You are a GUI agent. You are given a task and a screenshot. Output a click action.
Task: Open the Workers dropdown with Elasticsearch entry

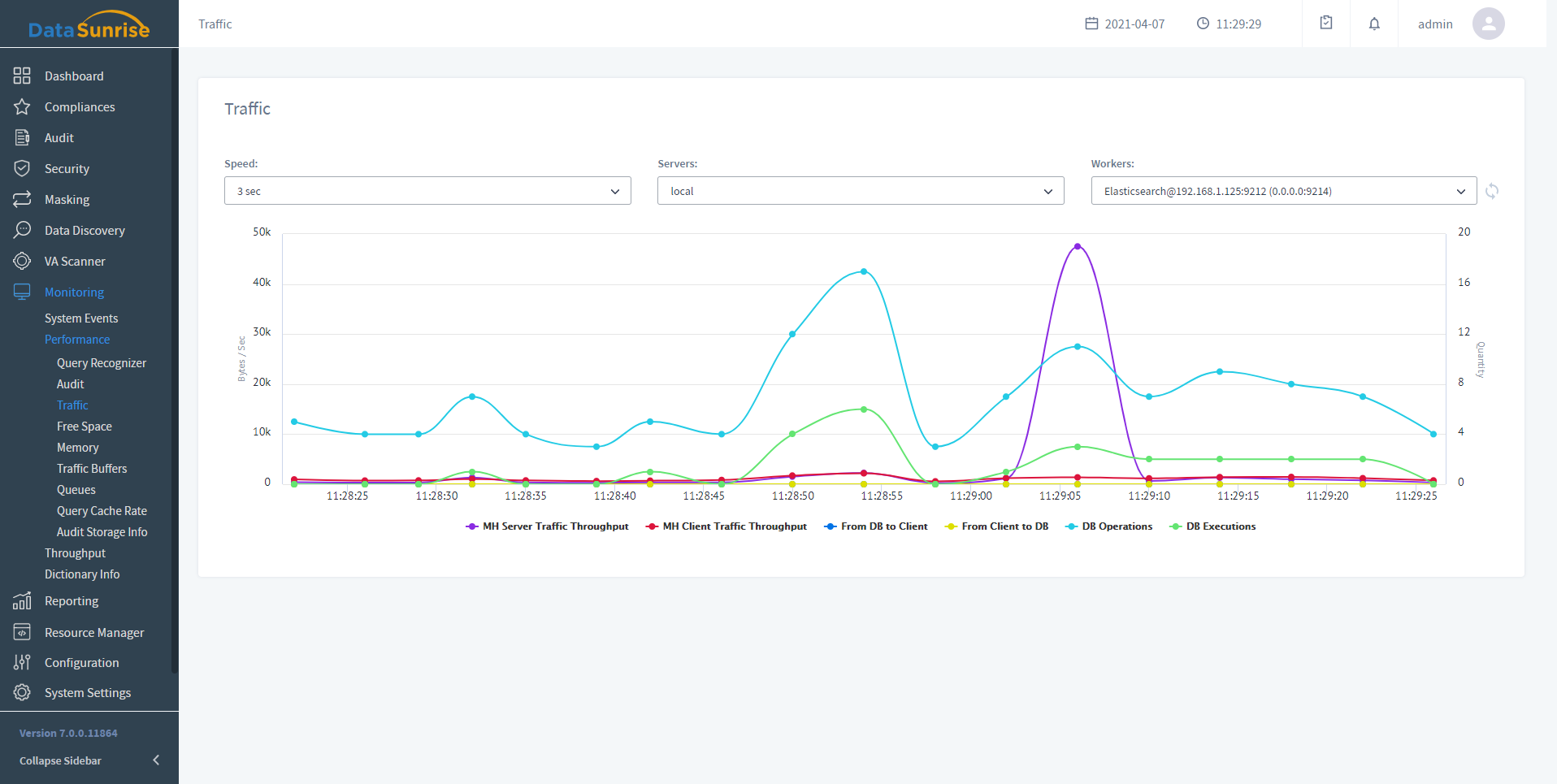[1283, 191]
